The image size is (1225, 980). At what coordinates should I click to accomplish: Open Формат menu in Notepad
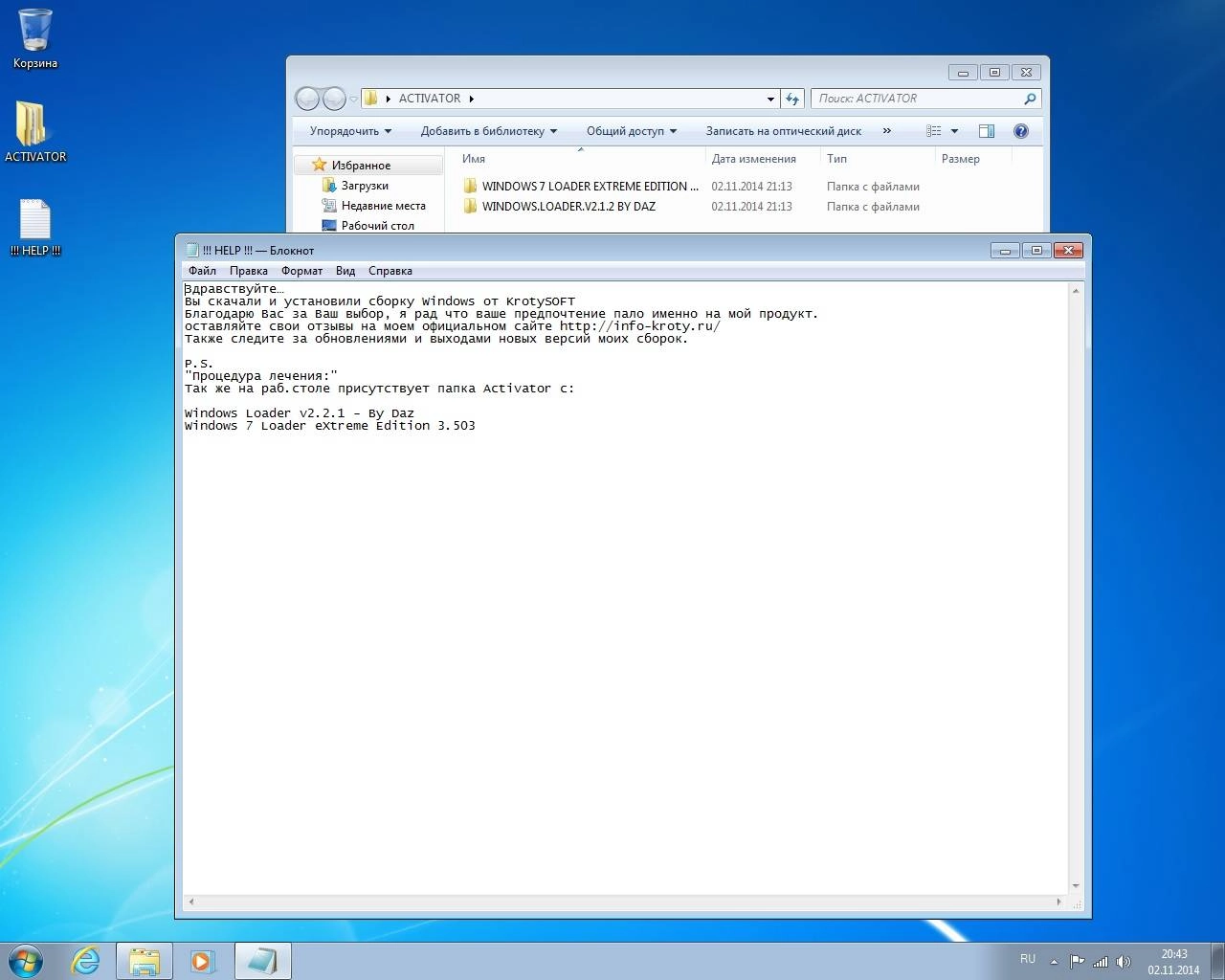pyautogui.click(x=301, y=271)
